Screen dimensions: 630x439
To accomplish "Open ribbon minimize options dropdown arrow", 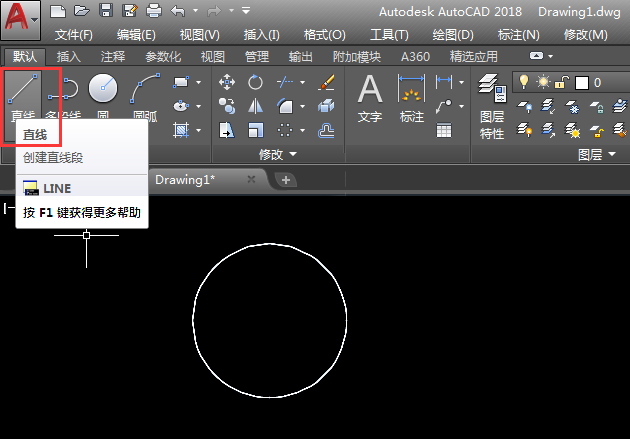I will [x=551, y=56].
